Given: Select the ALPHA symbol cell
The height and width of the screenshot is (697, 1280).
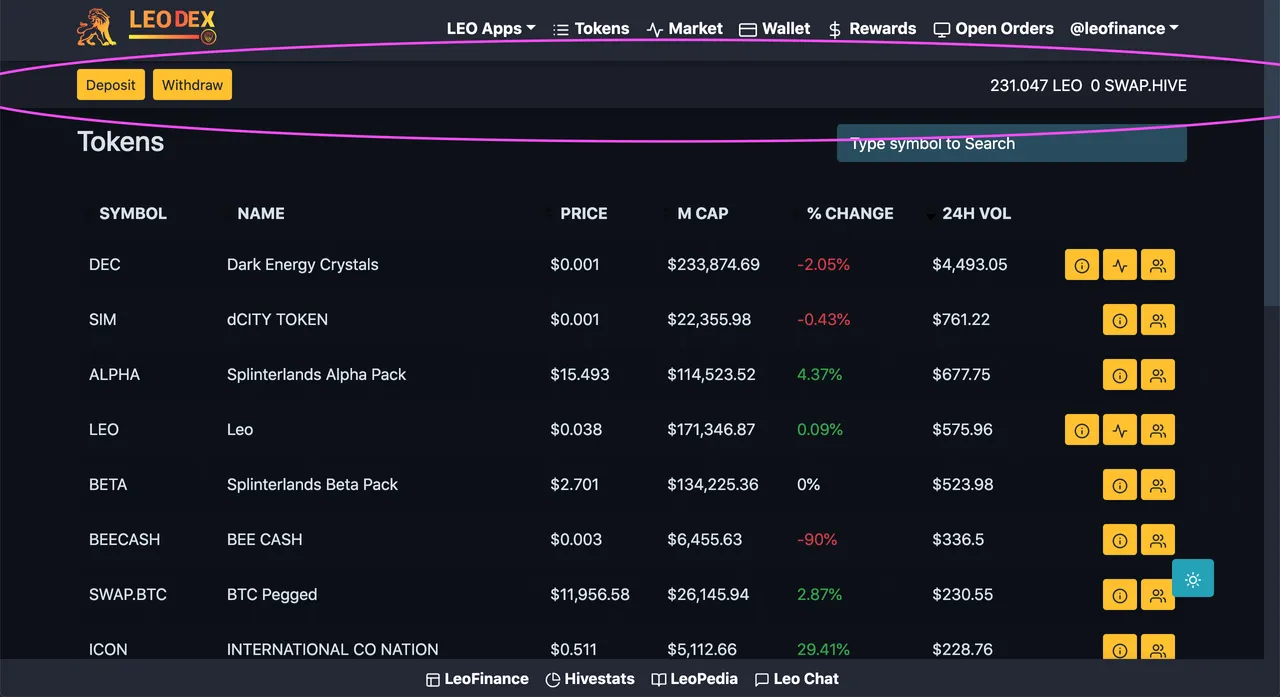Looking at the screenshot, I should point(114,375).
